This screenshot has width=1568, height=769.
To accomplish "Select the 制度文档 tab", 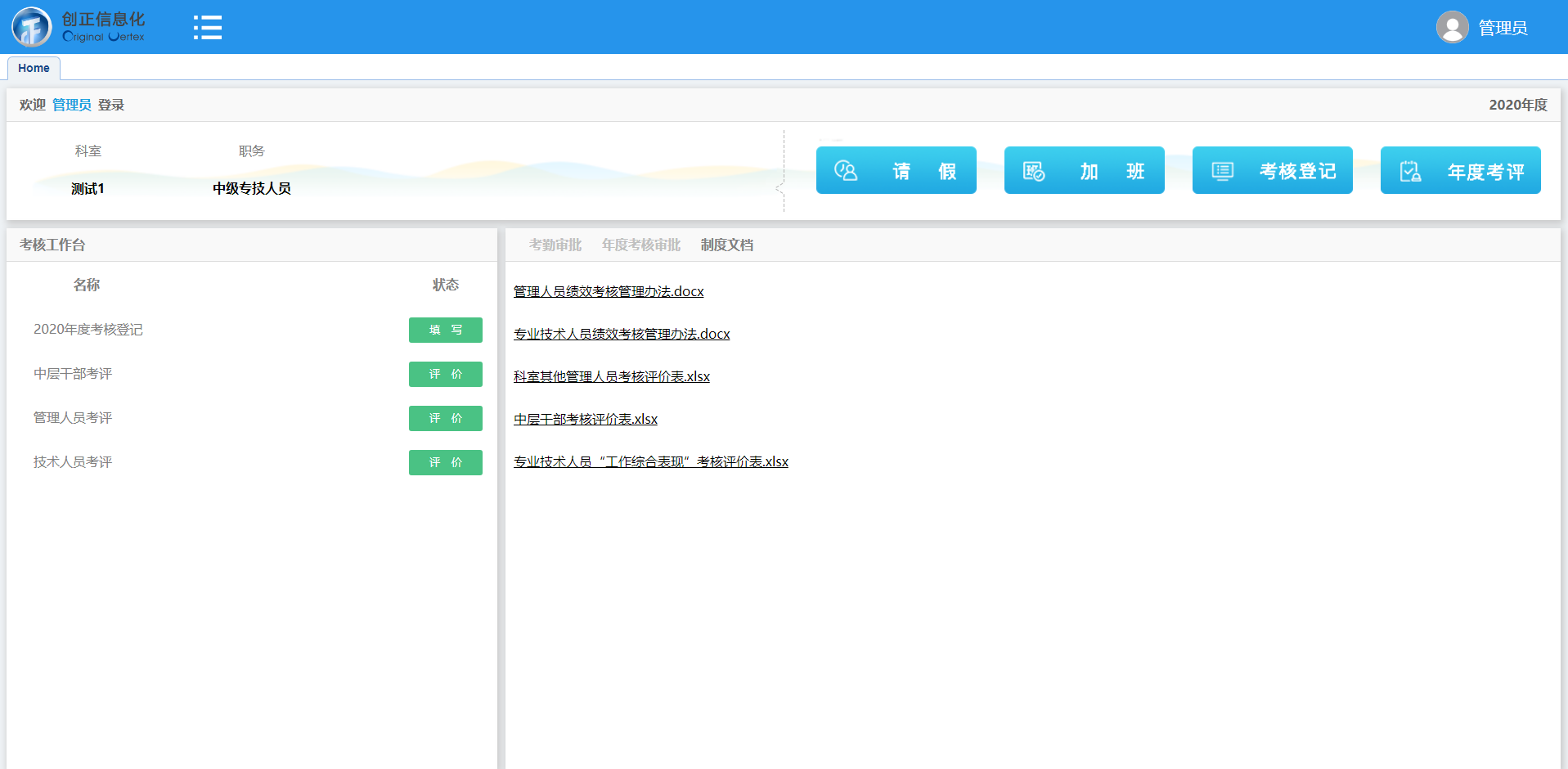I will click(726, 245).
